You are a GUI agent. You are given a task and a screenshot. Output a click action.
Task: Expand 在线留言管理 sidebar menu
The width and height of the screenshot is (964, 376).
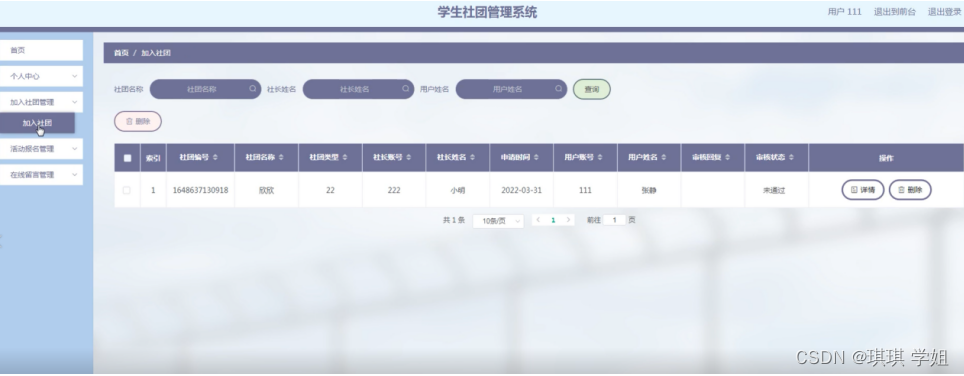pos(41,174)
